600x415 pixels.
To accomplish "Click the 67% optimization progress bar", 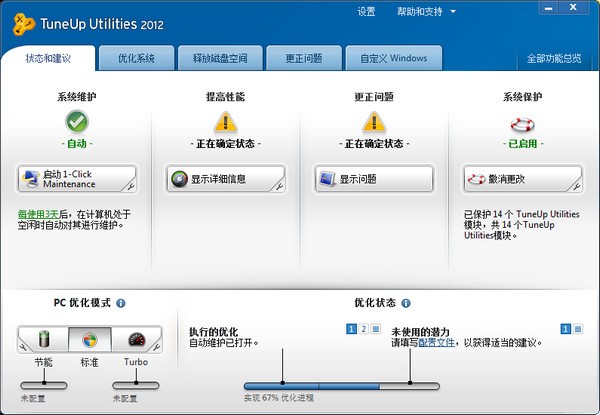I will click(342, 386).
